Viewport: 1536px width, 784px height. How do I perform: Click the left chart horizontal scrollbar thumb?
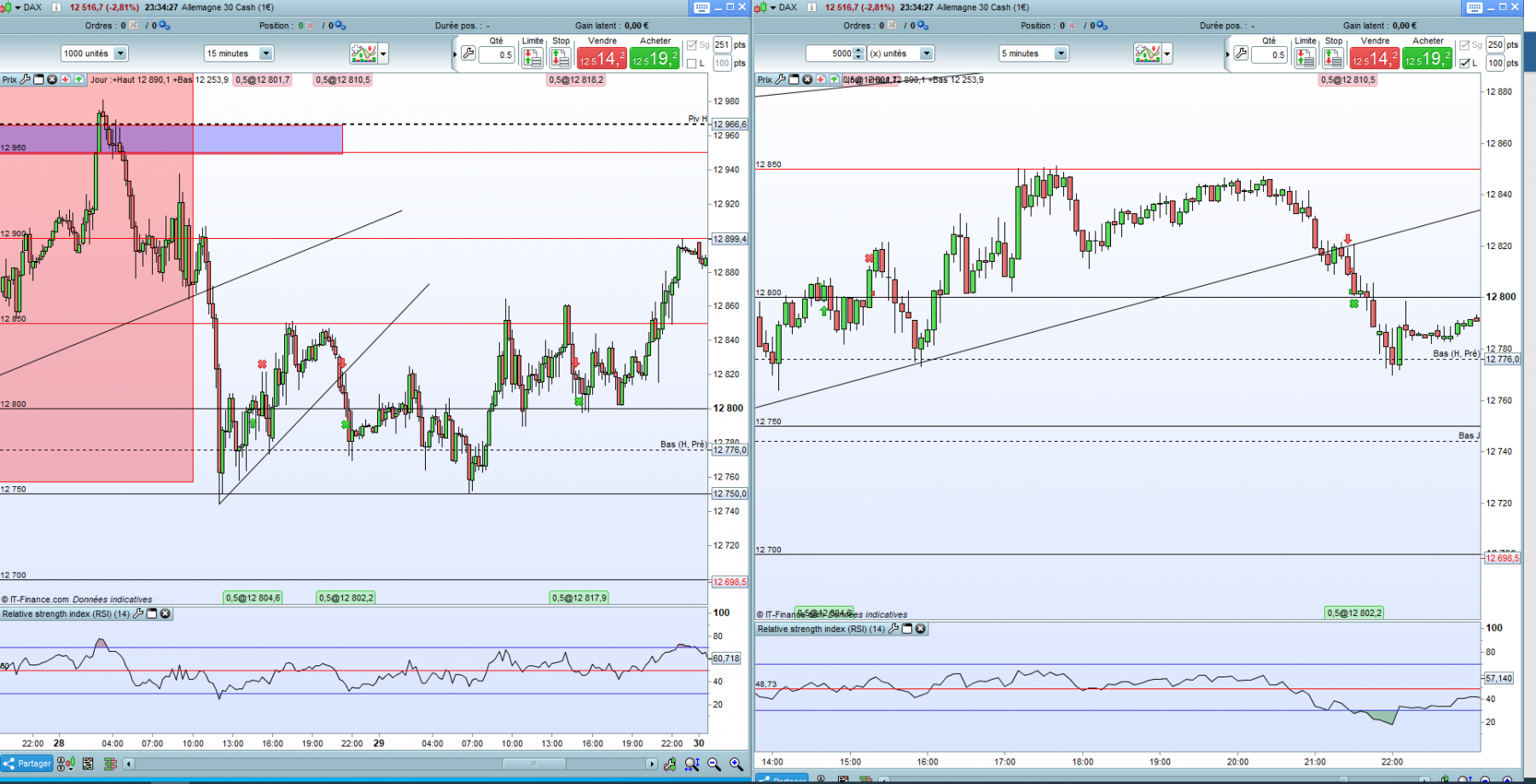(533, 764)
